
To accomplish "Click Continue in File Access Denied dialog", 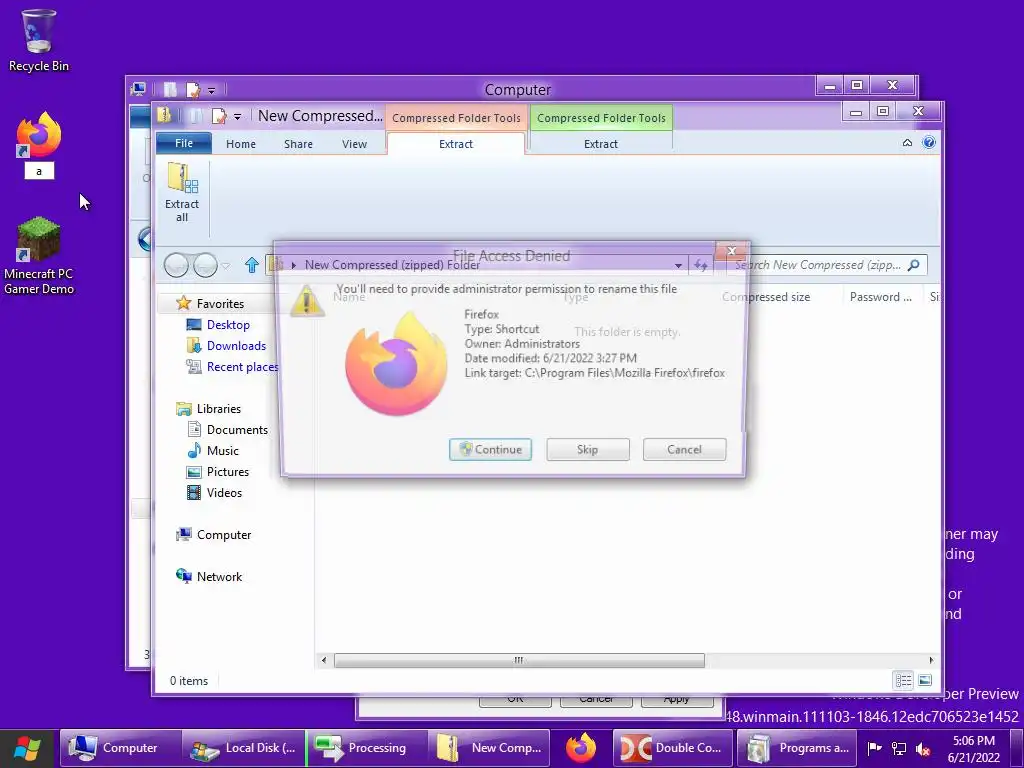I will click(x=490, y=449).
